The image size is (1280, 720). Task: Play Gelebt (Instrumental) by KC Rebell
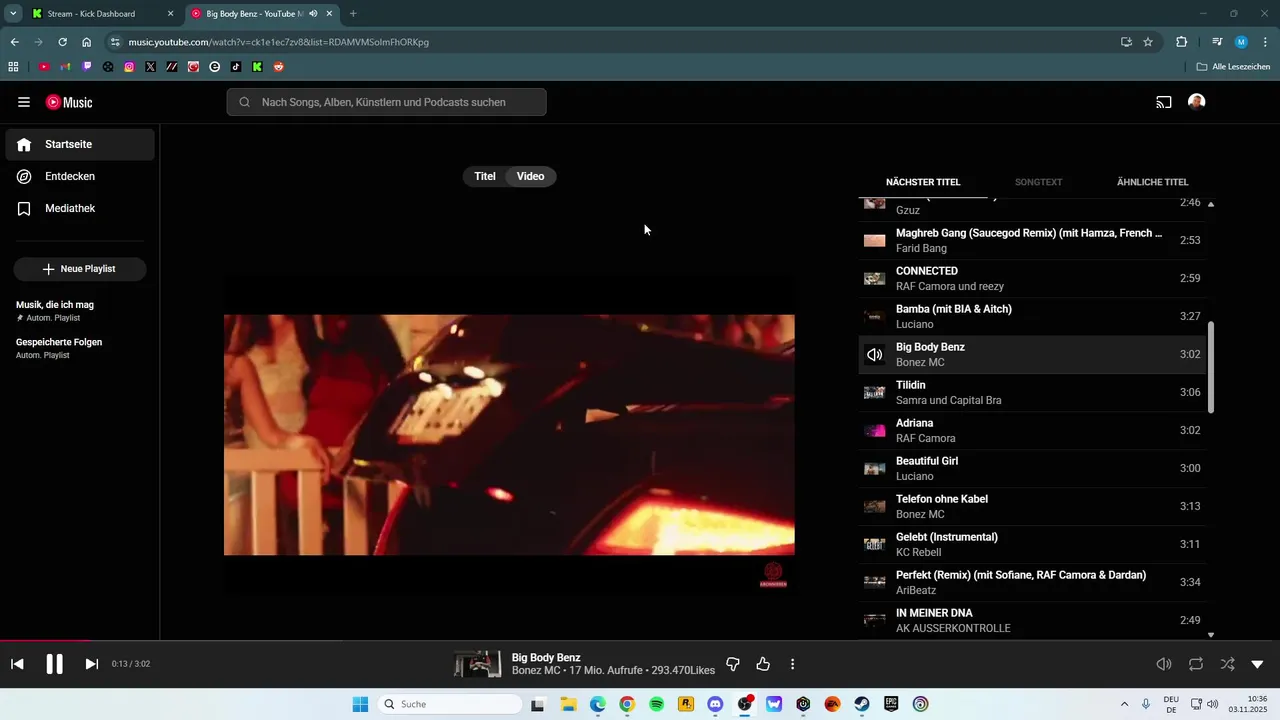click(x=1032, y=544)
